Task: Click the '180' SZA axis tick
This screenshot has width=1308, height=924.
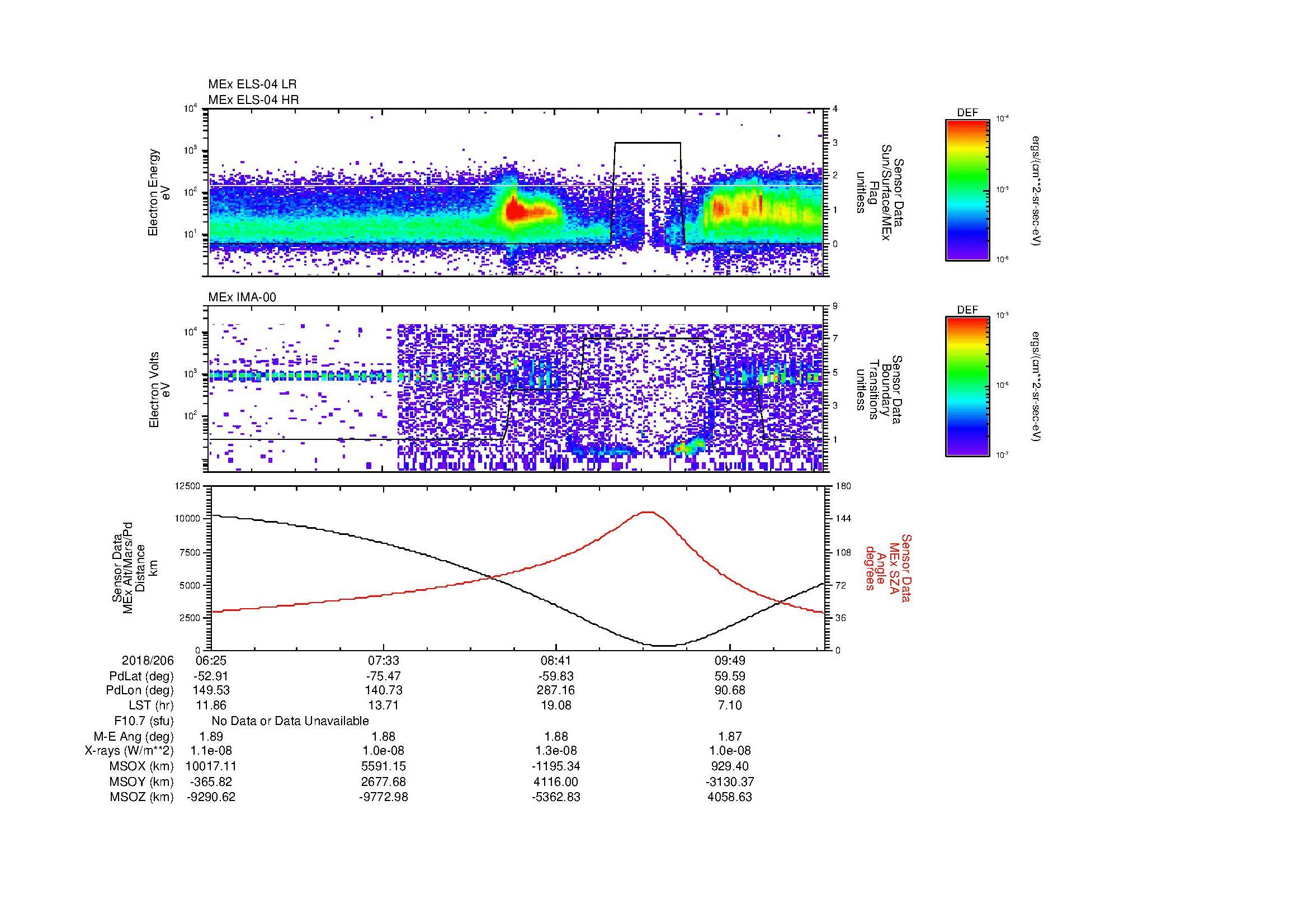Action: 843,486
